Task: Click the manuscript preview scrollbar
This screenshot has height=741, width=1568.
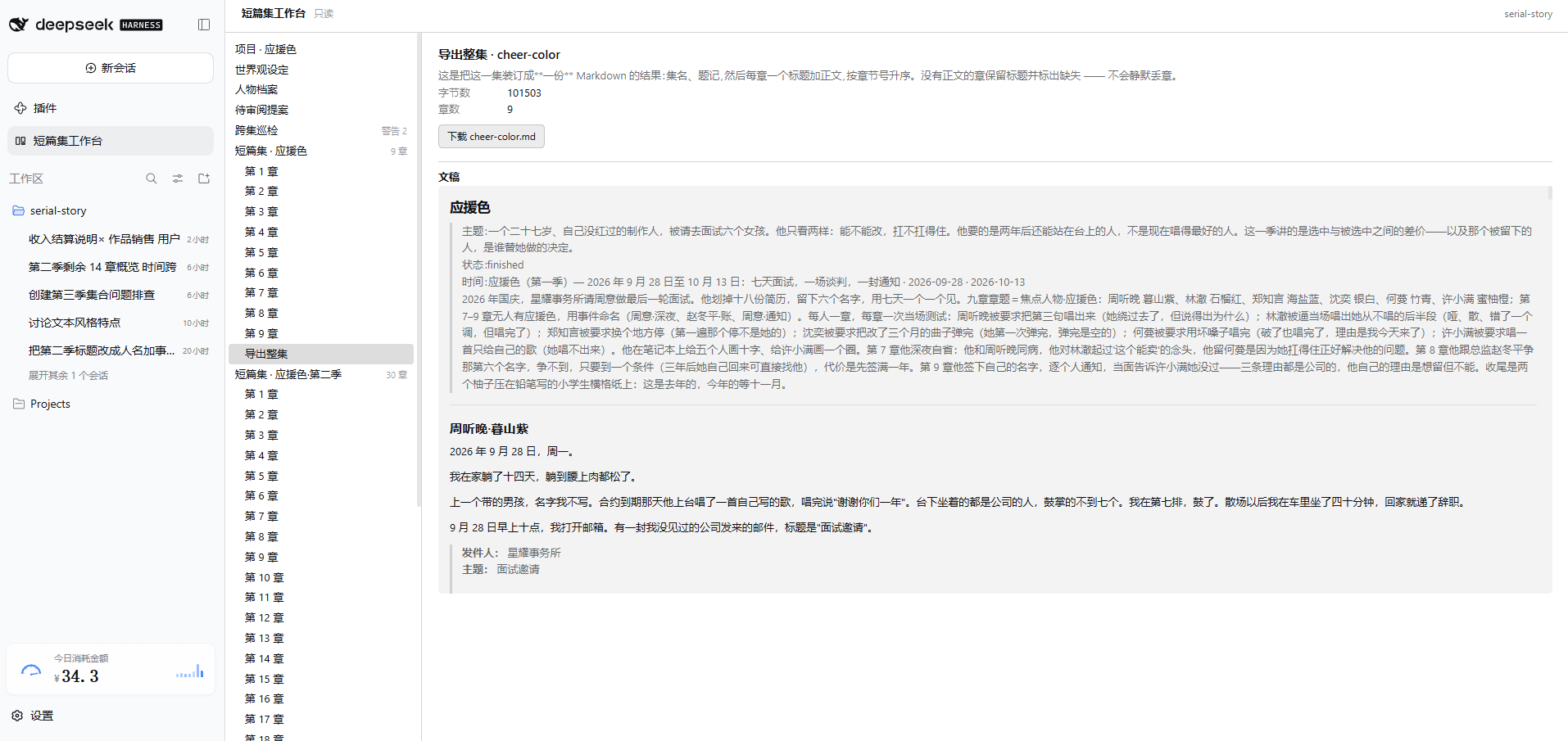Action: pyautogui.click(x=1549, y=194)
